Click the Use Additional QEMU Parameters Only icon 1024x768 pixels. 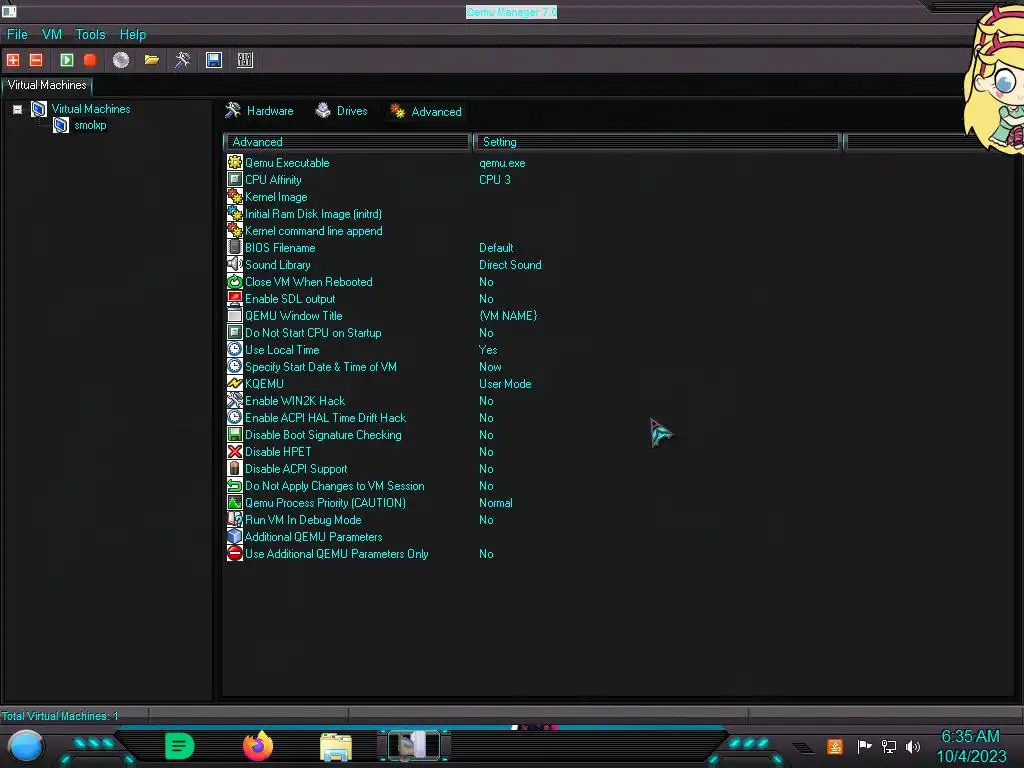[234, 553]
